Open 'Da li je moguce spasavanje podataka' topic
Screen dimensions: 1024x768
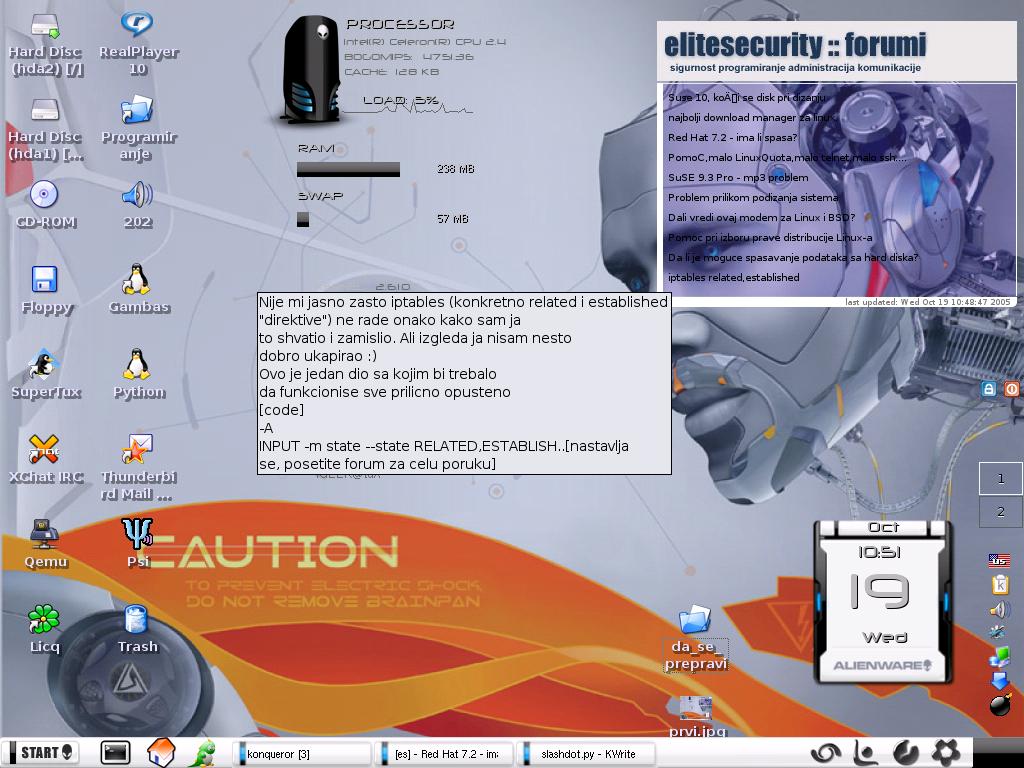tap(793, 257)
